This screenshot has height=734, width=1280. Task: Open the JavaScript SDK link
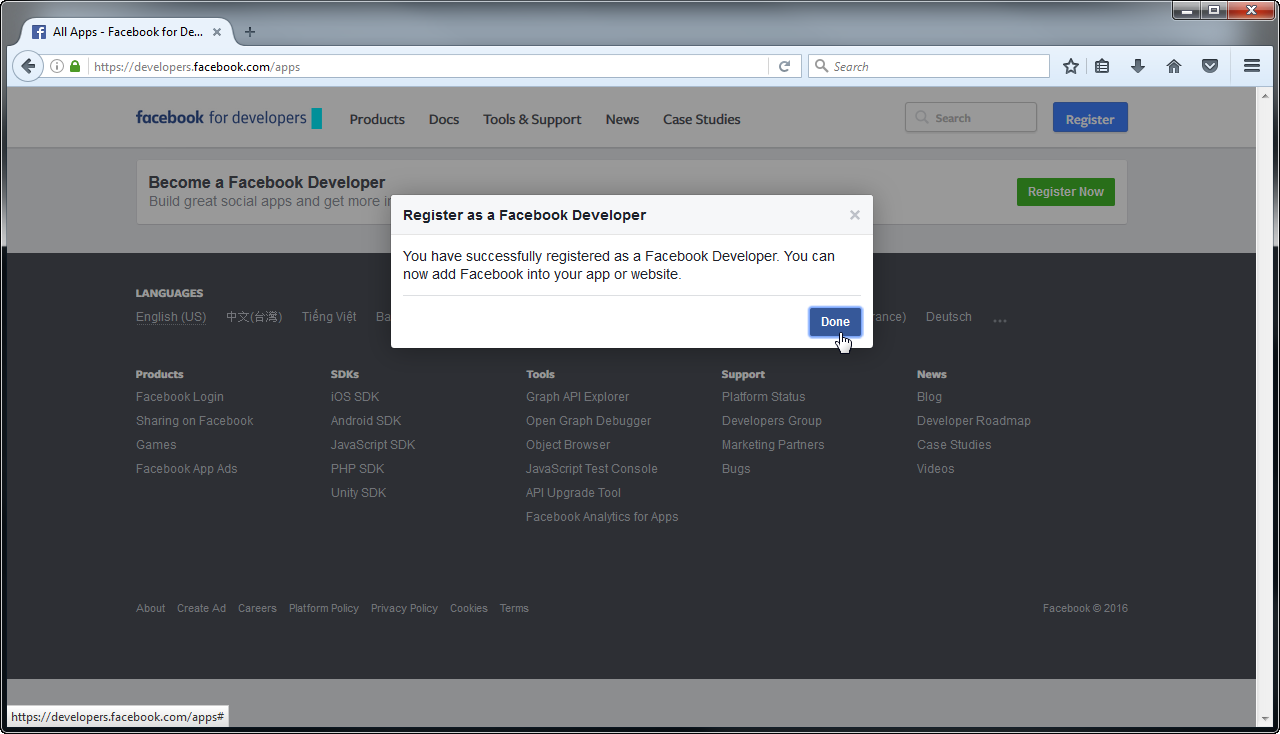click(x=373, y=445)
